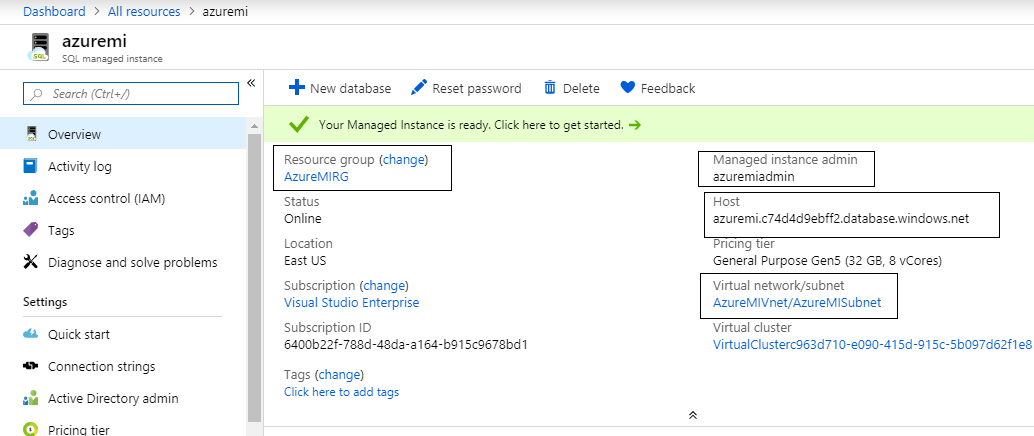The height and width of the screenshot is (436, 1034).
Task: Focus the Search (Ctrl+/) box
Action: (131, 94)
